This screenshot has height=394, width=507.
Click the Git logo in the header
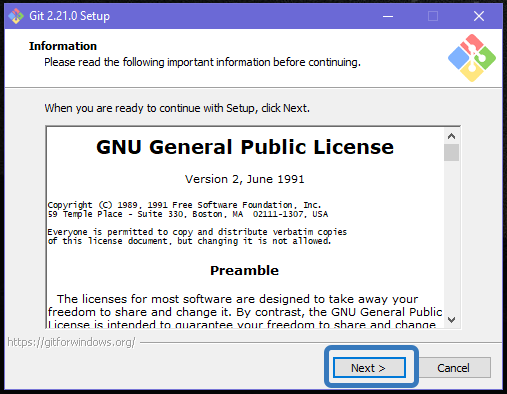click(472, 58)
